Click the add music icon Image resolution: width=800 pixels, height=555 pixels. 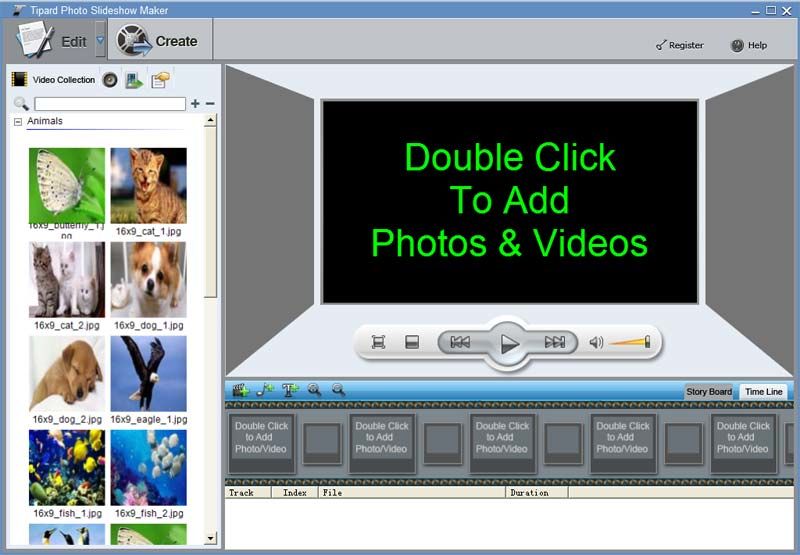[265, 390]
